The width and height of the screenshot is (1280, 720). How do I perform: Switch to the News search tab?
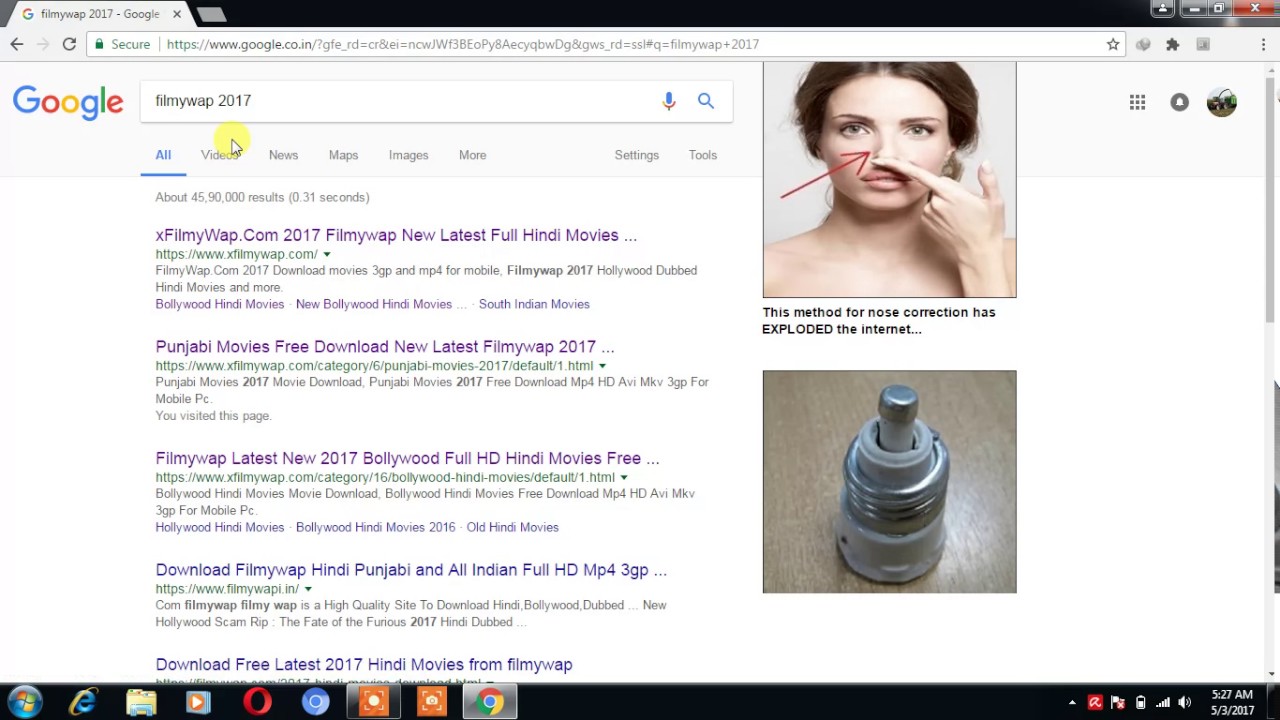tap(283, 155)
